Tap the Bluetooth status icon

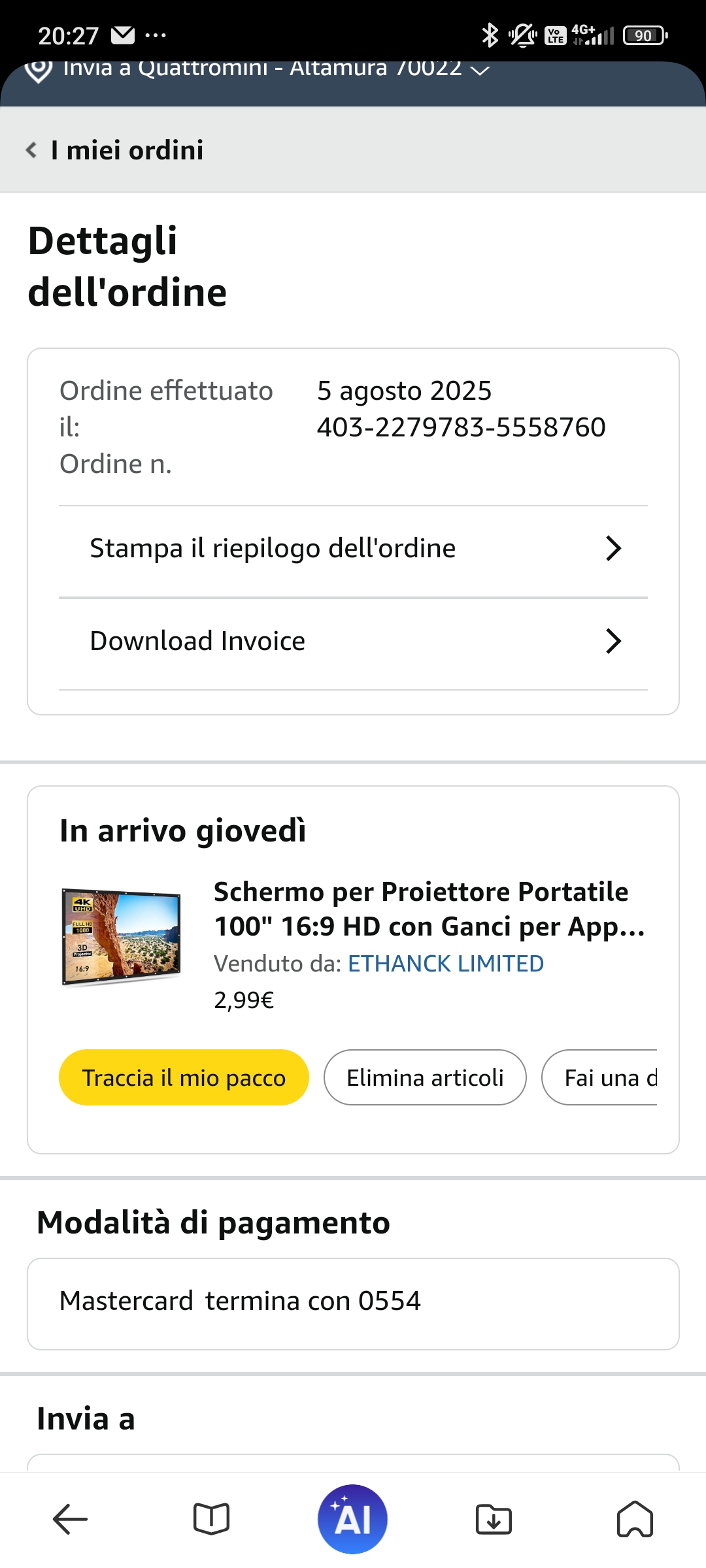[490, 35]
